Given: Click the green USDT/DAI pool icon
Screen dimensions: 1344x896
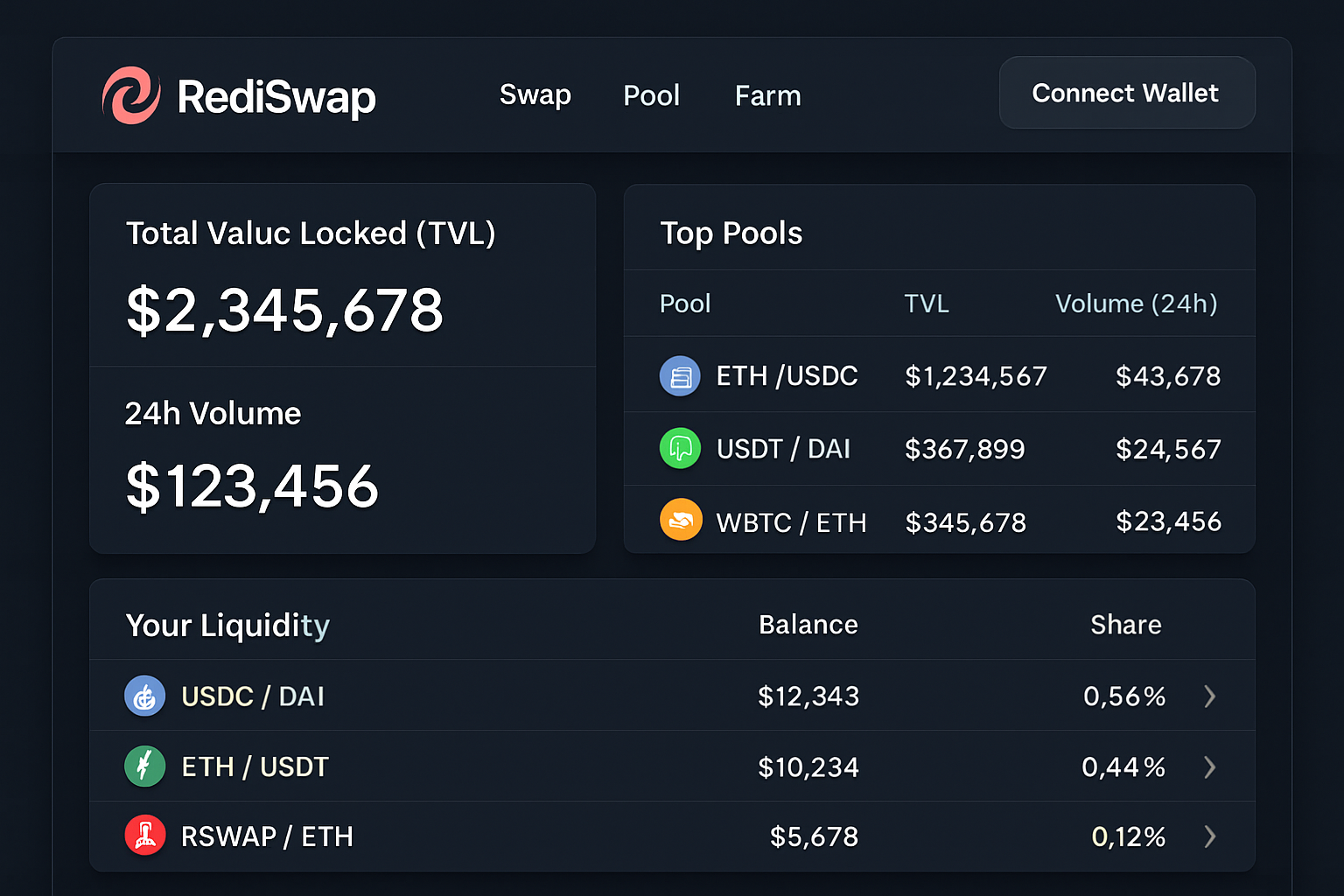Looking at the screenshot, I should (680, 448).
